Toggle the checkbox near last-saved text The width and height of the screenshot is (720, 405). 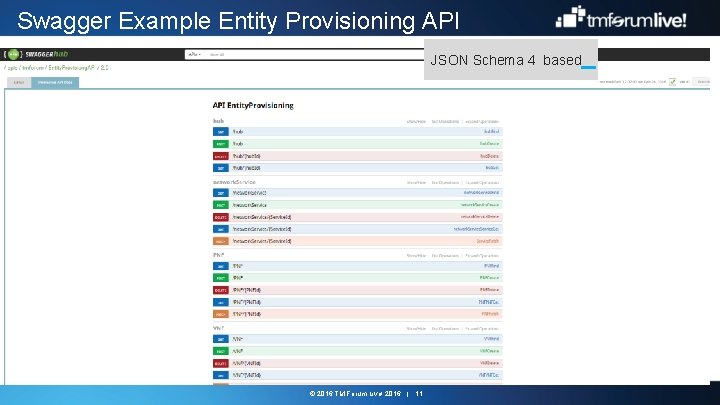673,82
